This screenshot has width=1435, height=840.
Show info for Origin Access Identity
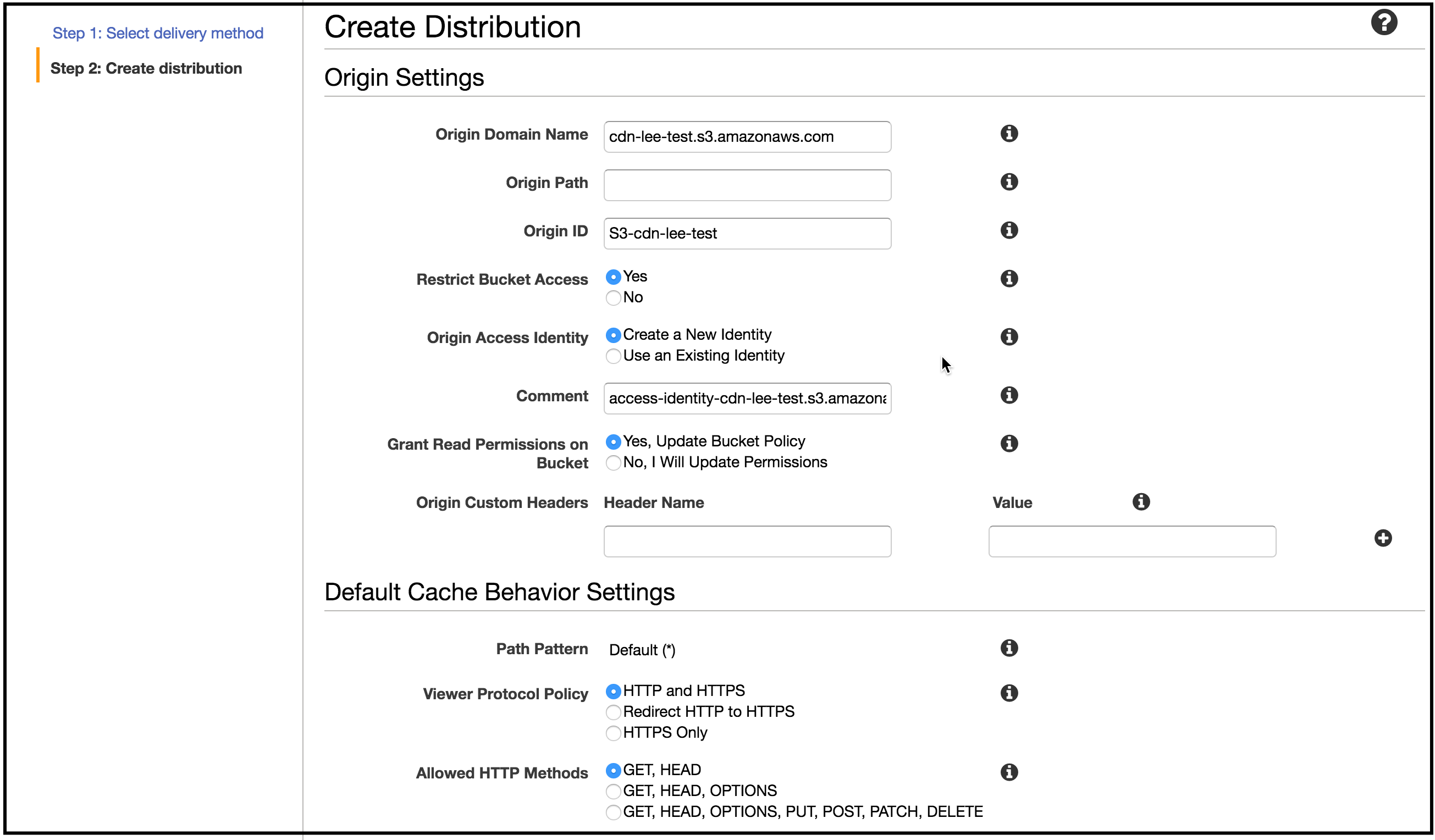(1009, 336)
